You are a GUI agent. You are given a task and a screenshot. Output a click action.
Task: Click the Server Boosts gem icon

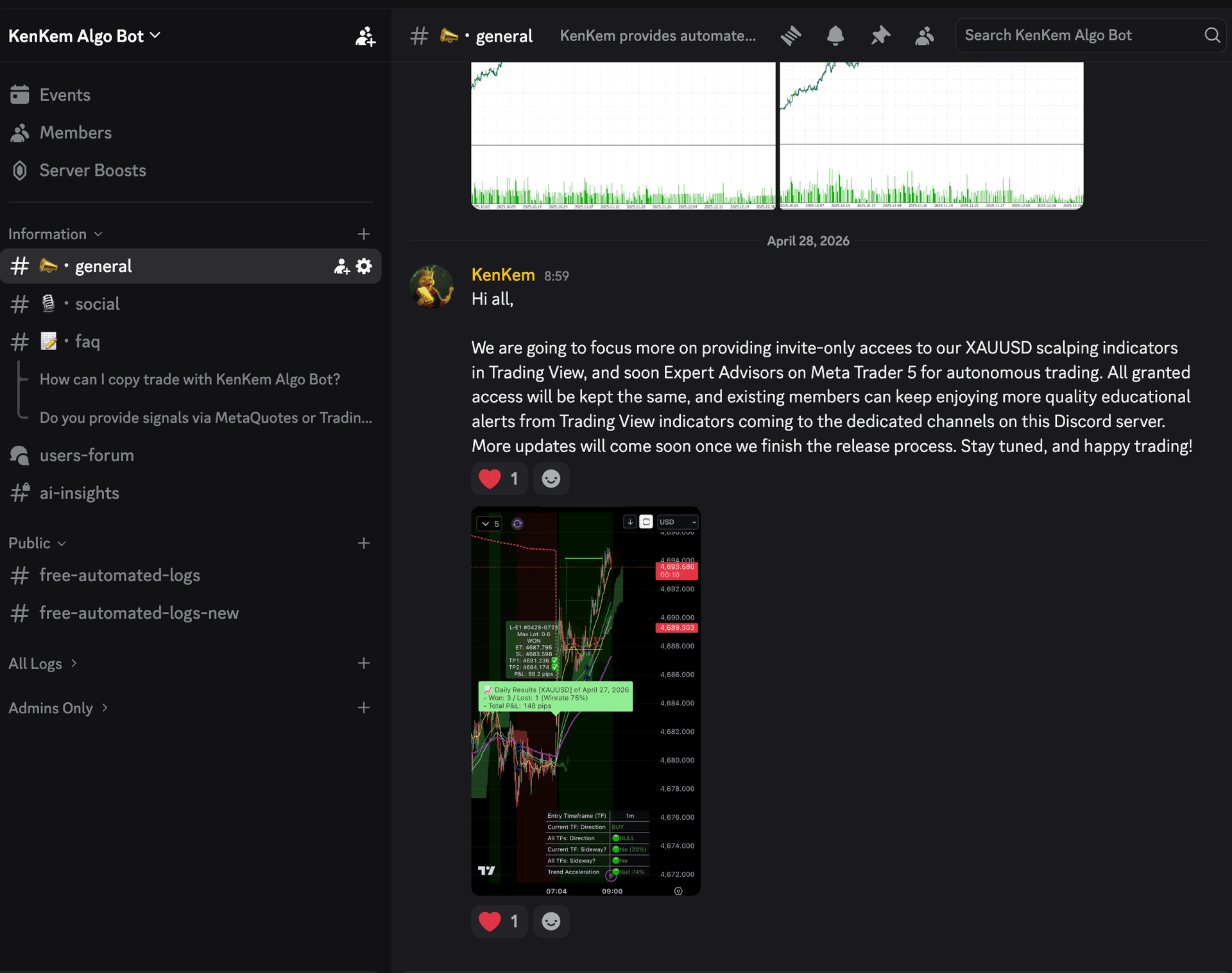tap(20, 171)
